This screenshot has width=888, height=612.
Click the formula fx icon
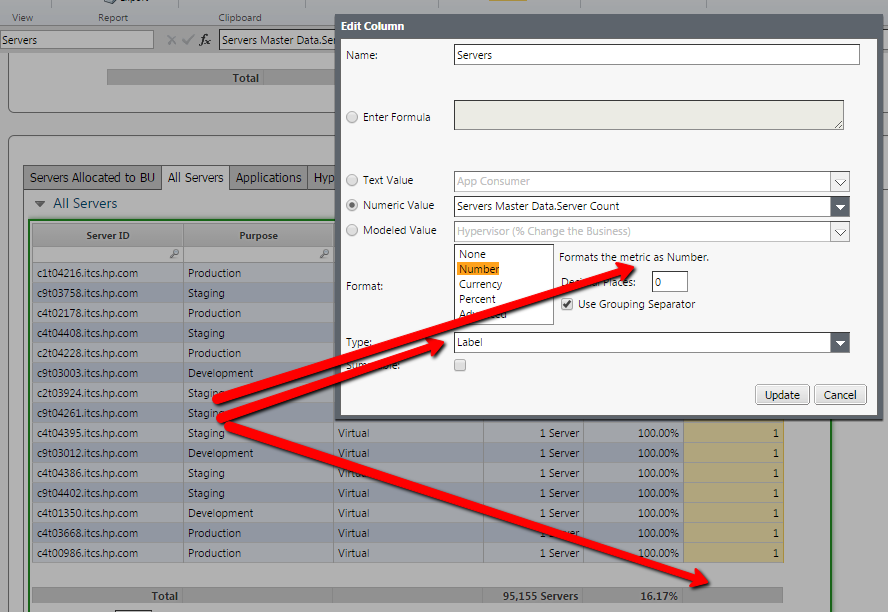click(205, 40)
